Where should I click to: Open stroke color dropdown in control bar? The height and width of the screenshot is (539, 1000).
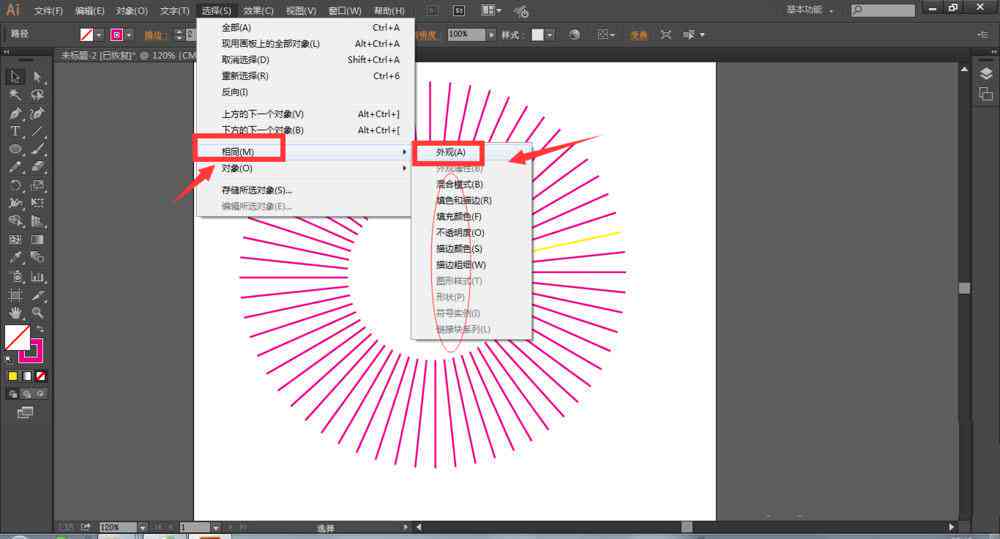click(129, 35)
